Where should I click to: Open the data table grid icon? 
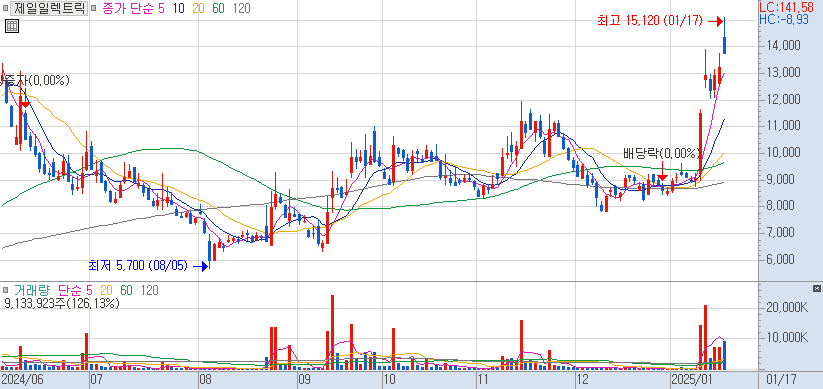tap(12, 26)
